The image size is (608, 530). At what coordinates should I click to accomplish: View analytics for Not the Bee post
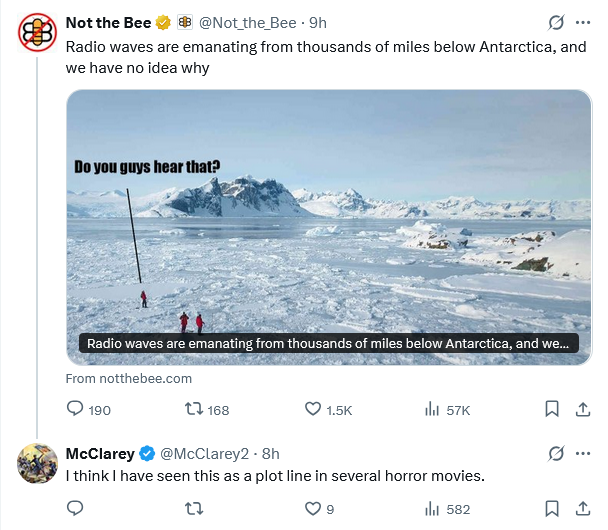coord(433,409)
